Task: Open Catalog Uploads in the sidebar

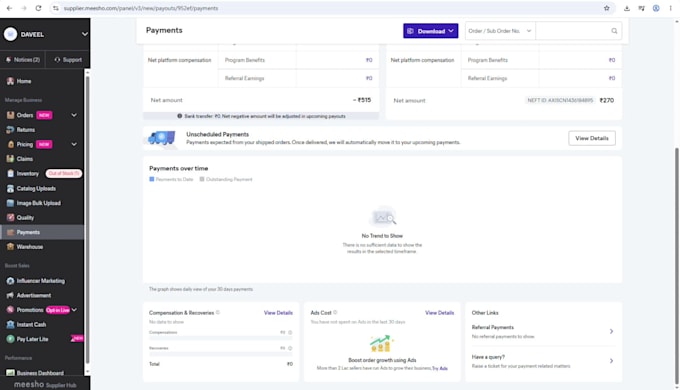Action: (36, 188)
